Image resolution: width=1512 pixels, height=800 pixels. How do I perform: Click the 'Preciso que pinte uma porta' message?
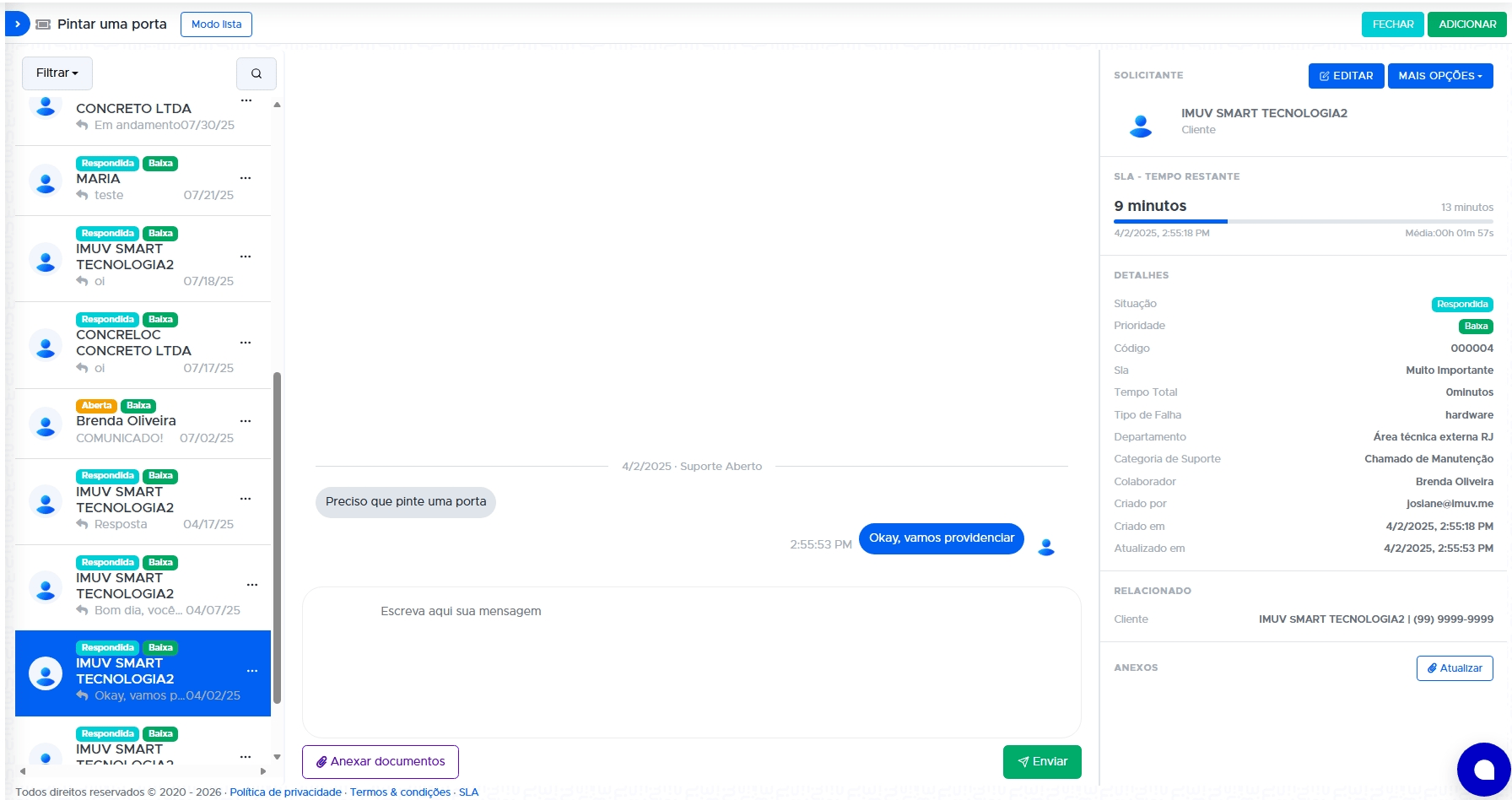406,502
